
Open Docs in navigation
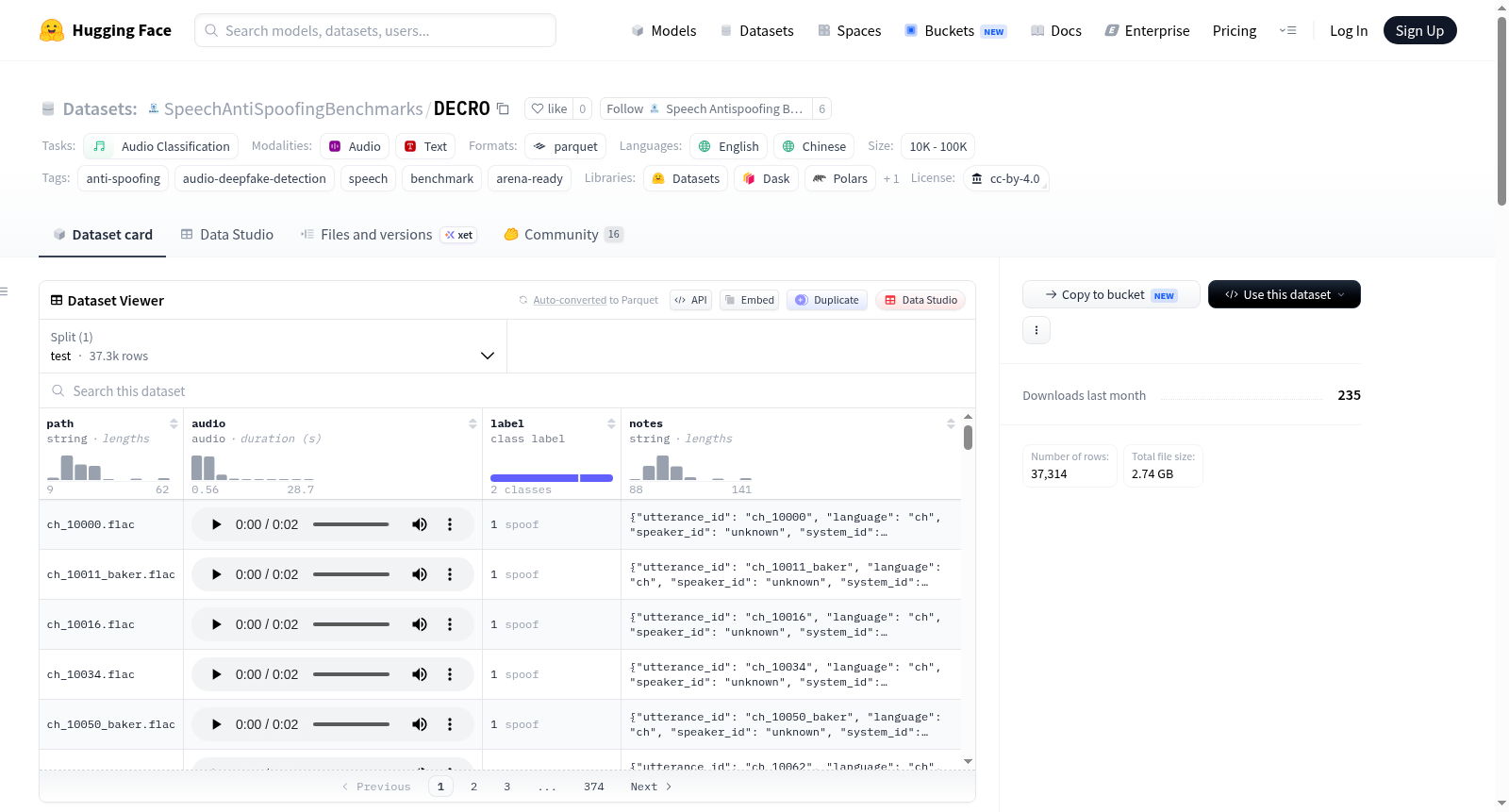(1056, 30)
